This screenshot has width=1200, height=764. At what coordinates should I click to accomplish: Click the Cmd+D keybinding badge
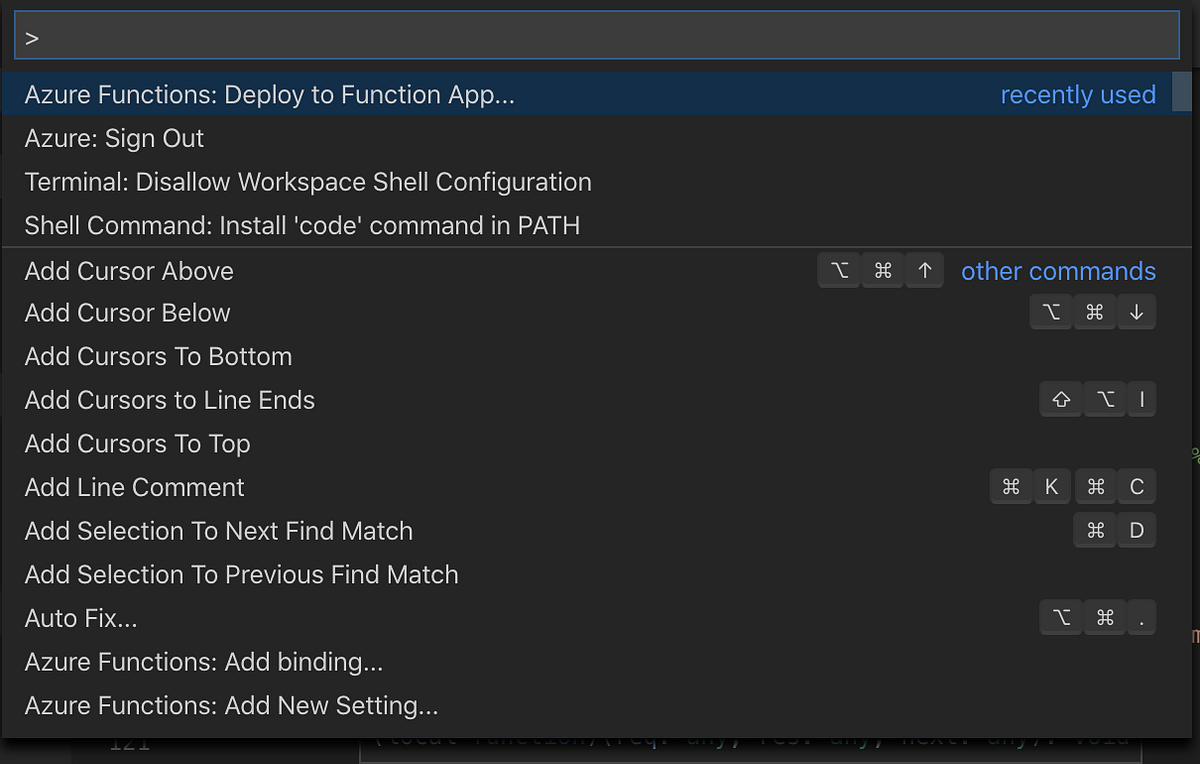[x=1115, y=531]
